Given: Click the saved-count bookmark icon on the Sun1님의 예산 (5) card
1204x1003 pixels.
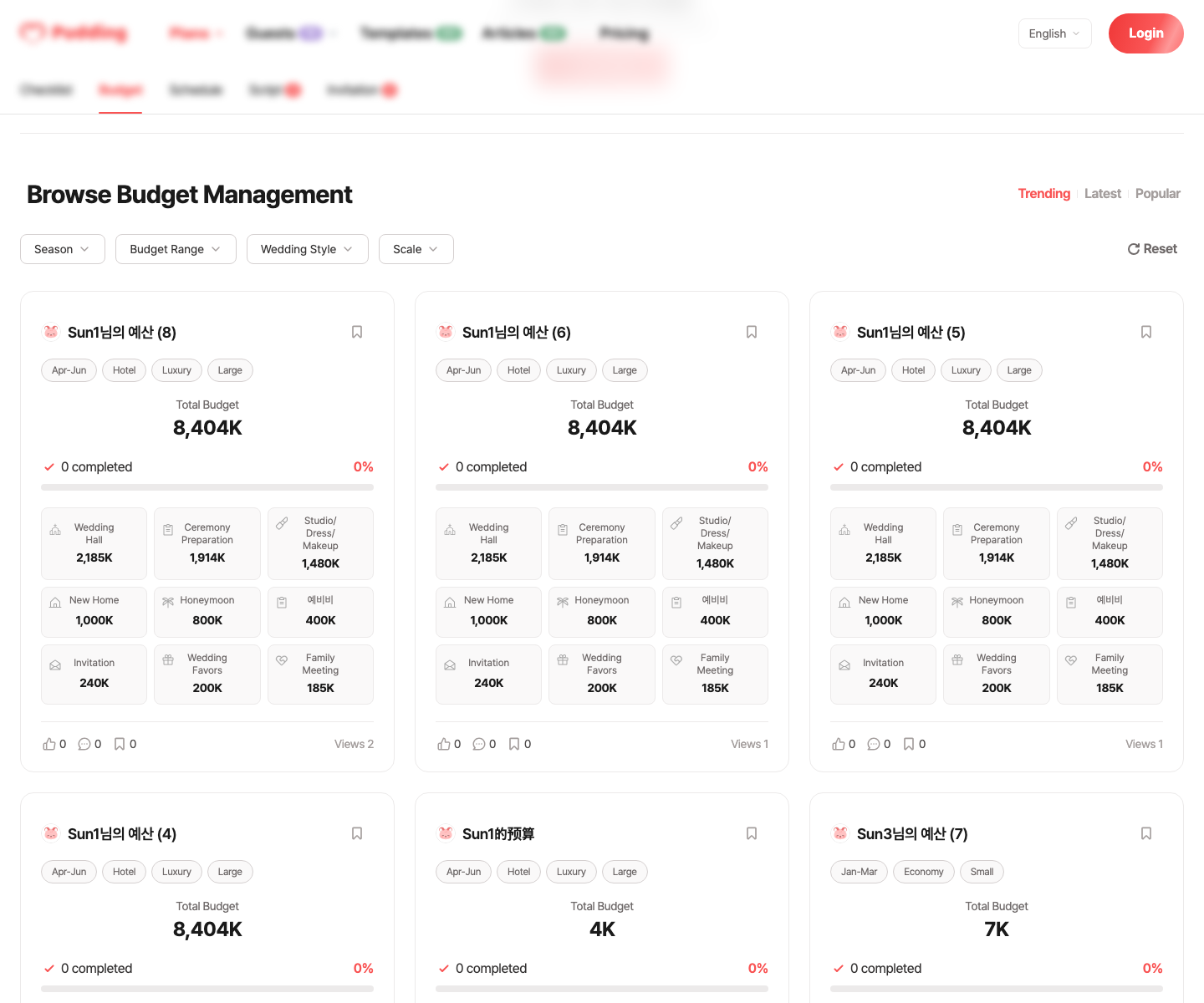Looking at the screenshot, I should click(909, 744).
